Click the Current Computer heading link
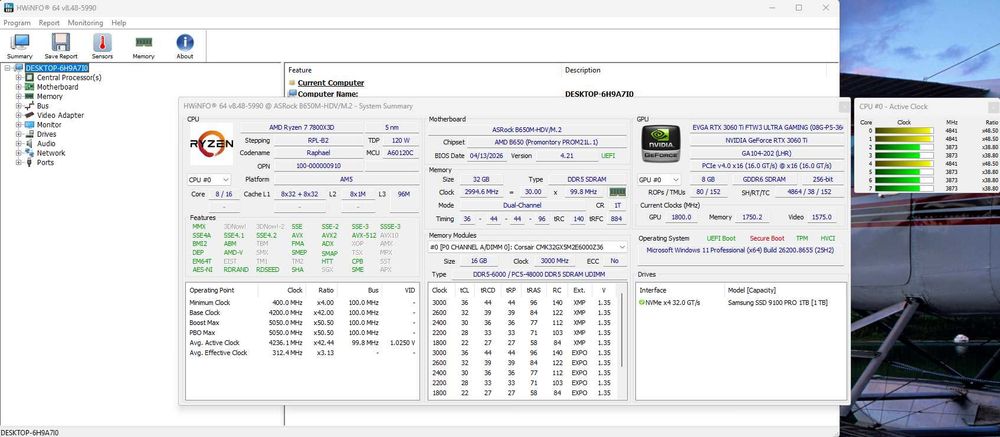Image resolution: width=1000 pixels, height=437 pixels. [x=330, y=83]
